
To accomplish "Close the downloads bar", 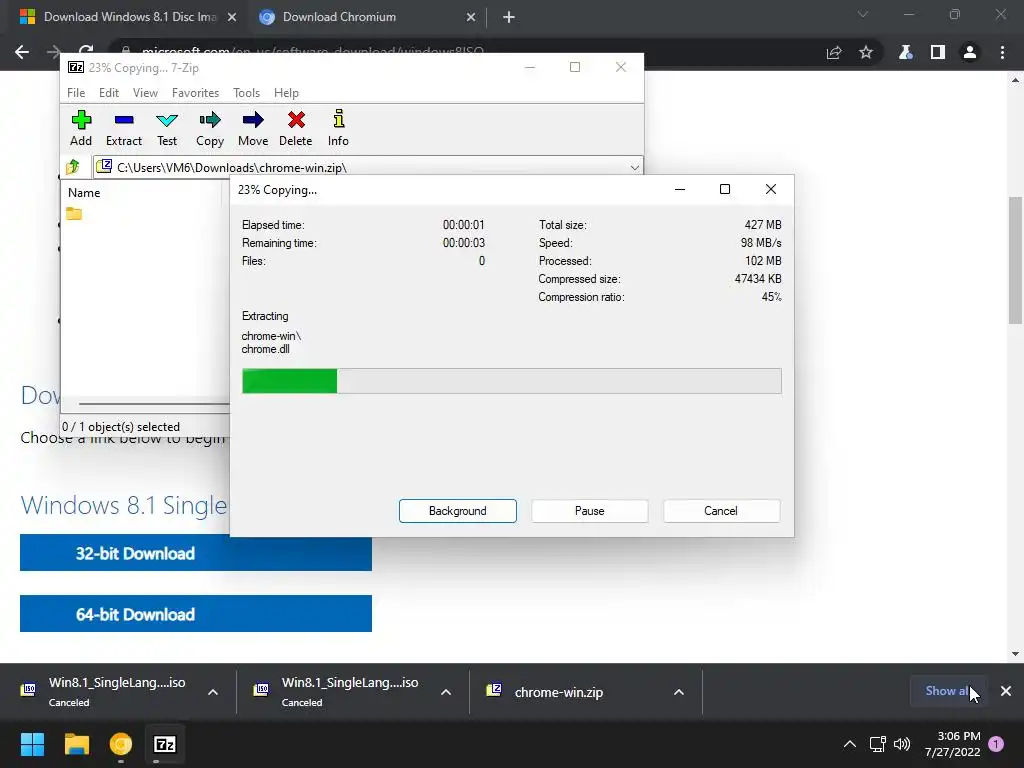I will click(x=1006, y=691).
